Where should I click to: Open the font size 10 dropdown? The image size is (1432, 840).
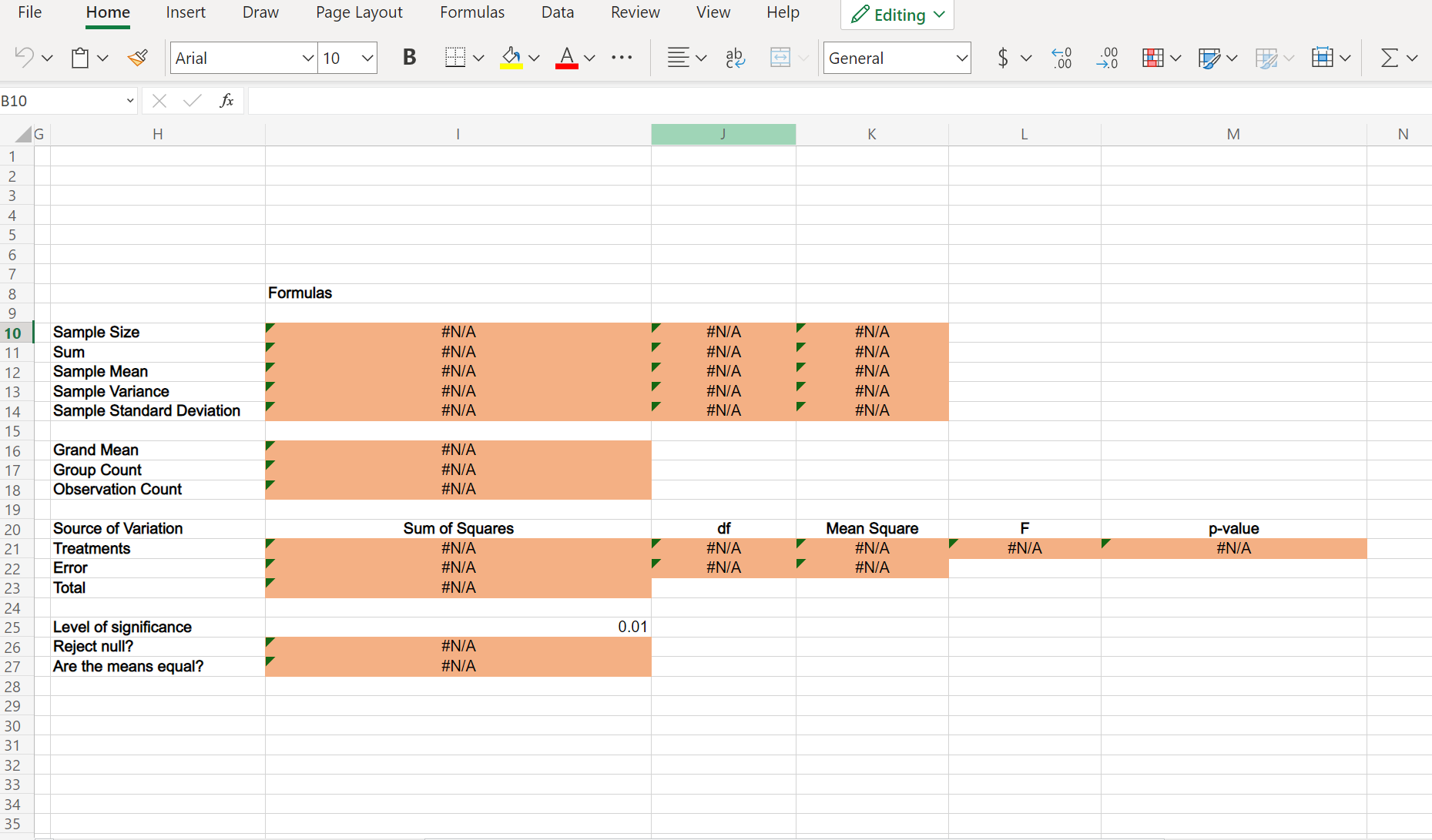(367, 58)
